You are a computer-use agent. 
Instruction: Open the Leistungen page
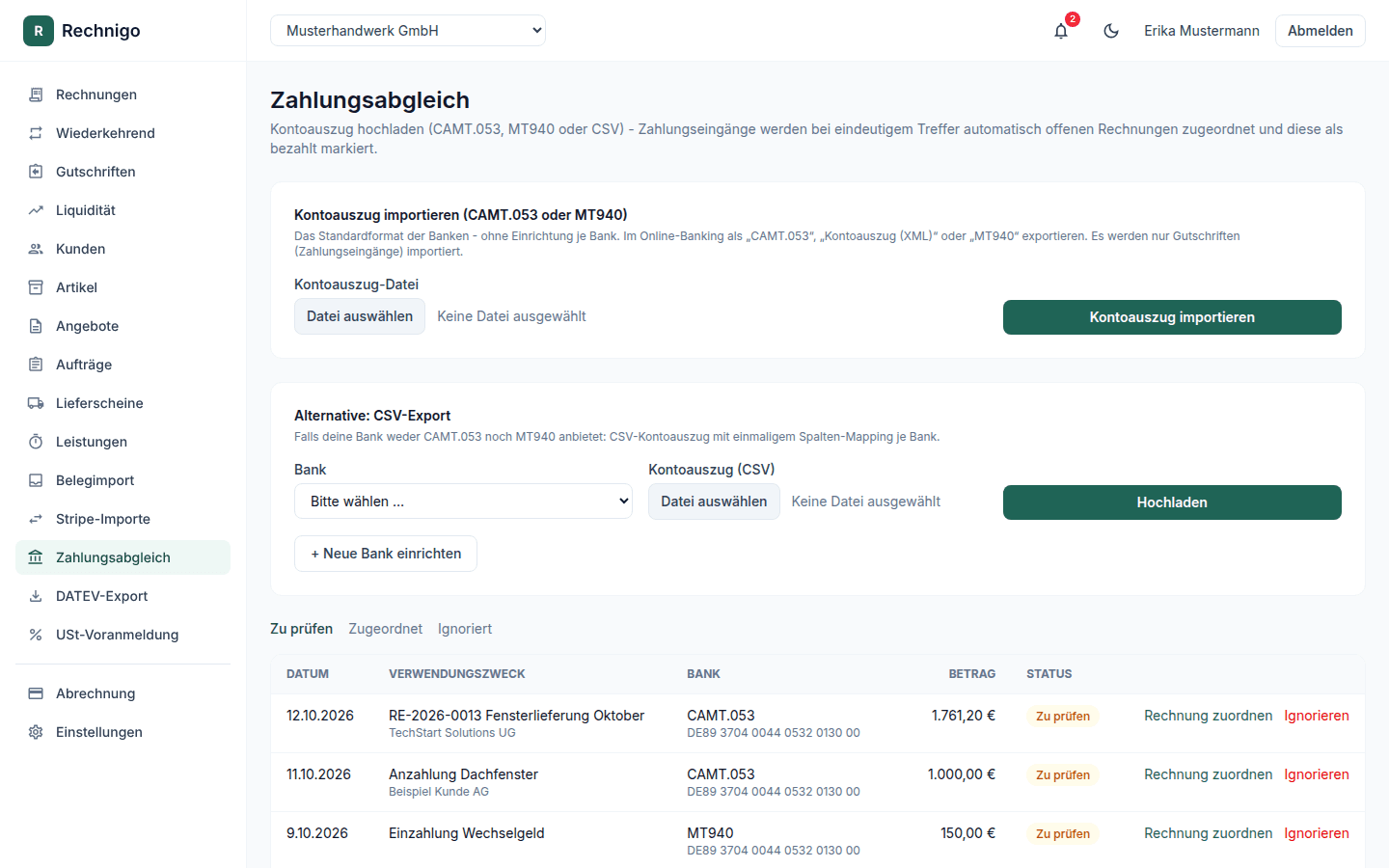(123, 442)
